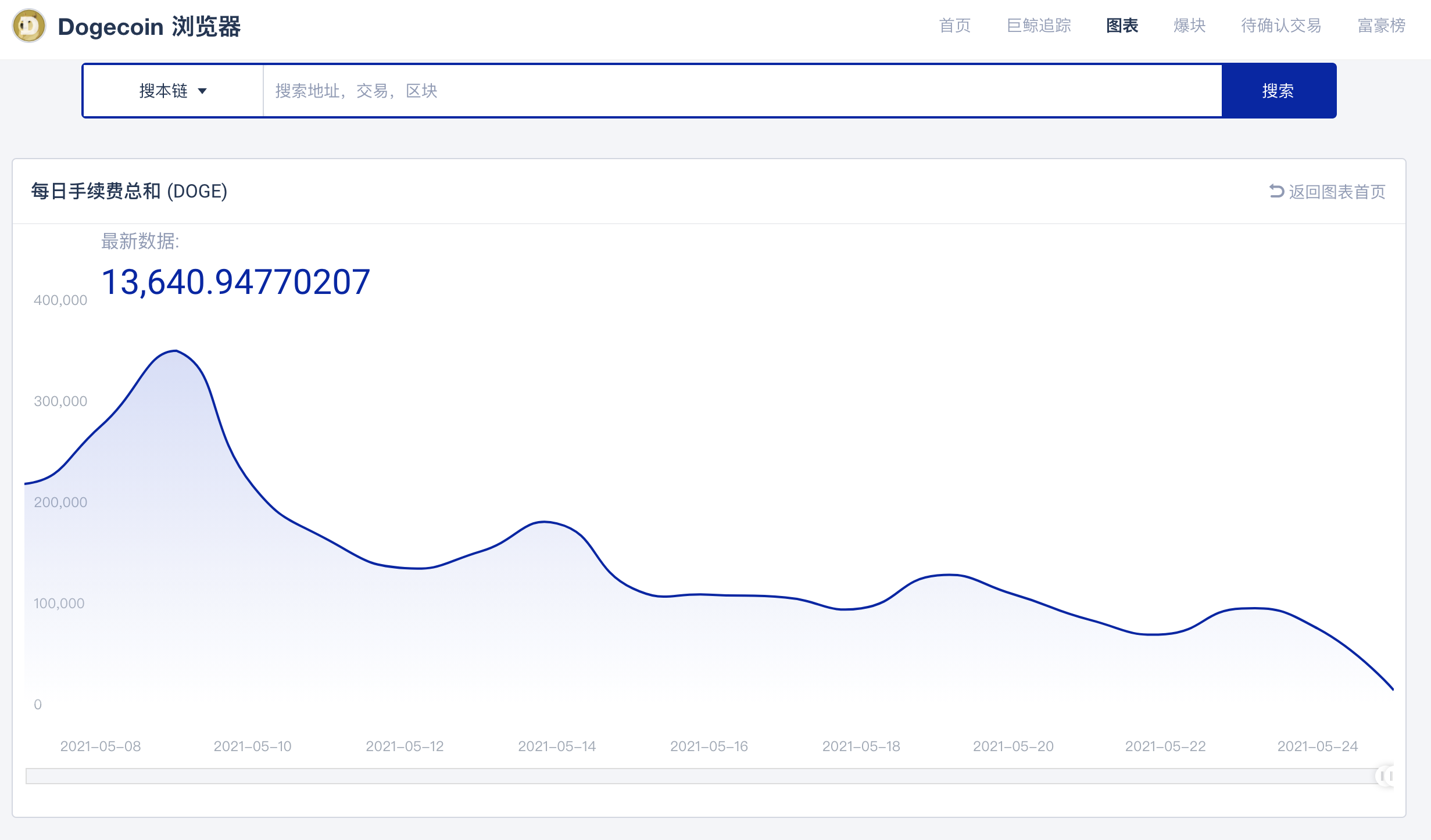This screenshot has width=1431, height=840.
Task: Open the 巨鲸追踪 nav item
Action: (1039, 26)
